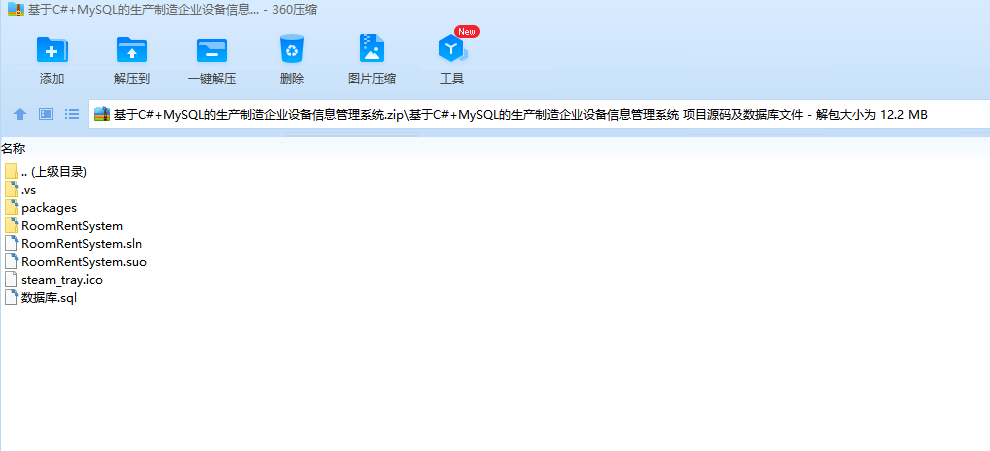The height and width of the screenshot is (451, 990).
Task: Click the 一键解压 one-click extract icon
Action: tap(212, 49)
